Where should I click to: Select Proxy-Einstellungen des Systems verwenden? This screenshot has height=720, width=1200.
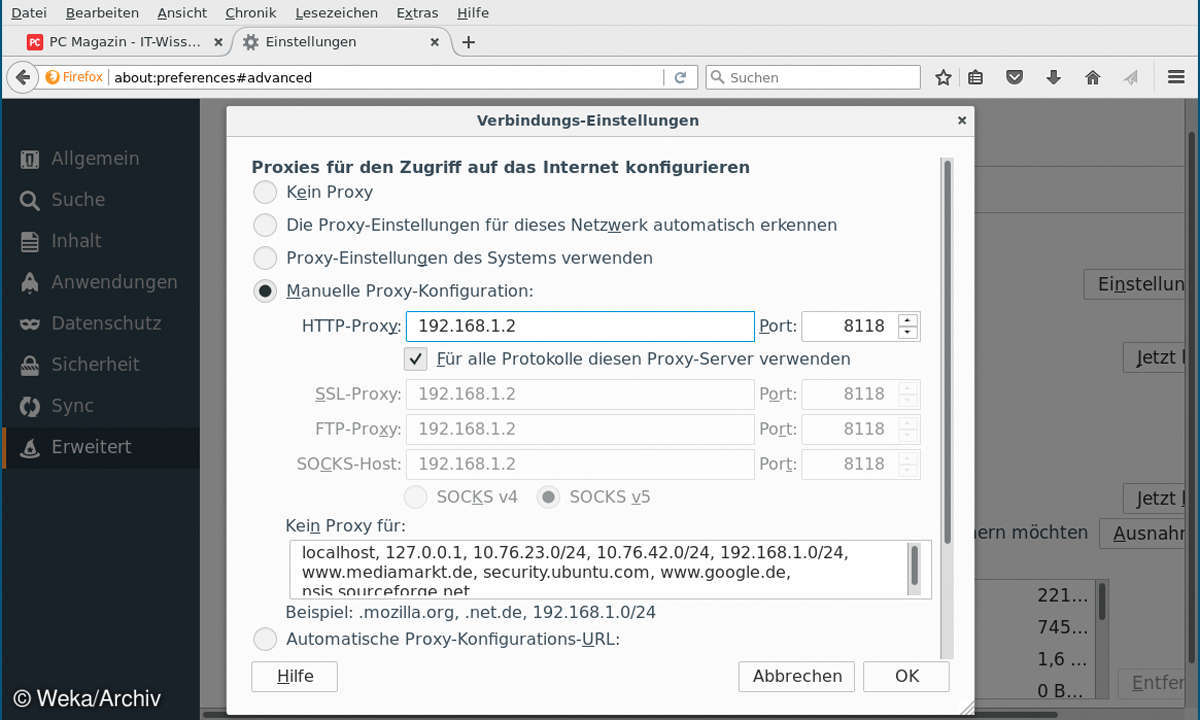click(265, 258)
